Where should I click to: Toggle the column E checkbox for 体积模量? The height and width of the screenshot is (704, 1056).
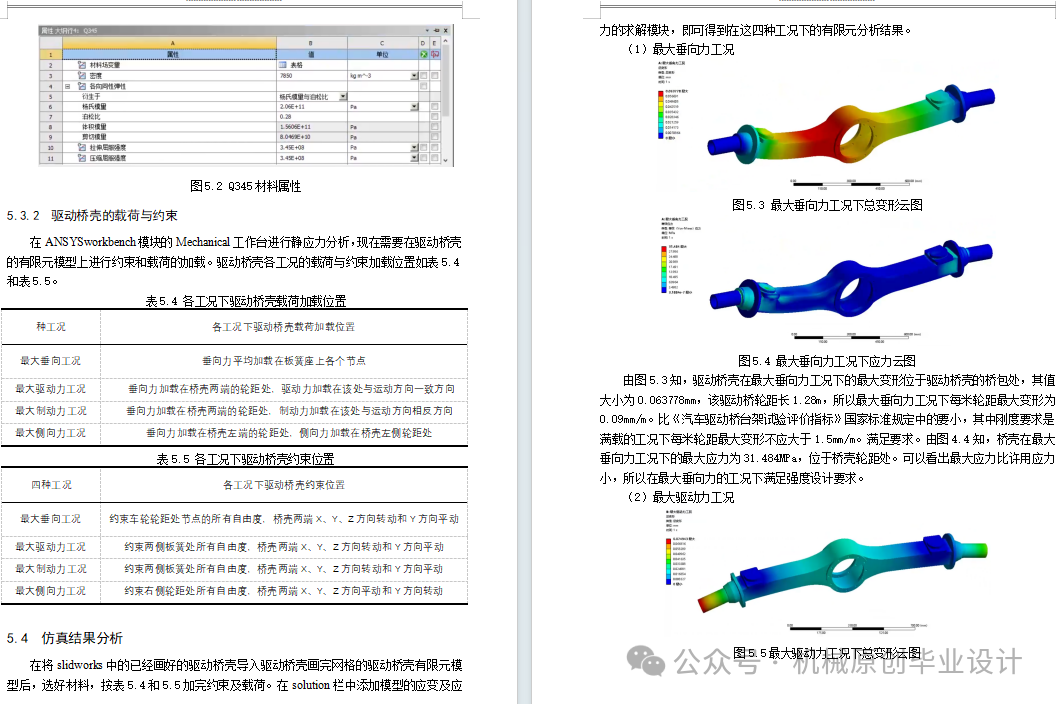click(434, 127)
